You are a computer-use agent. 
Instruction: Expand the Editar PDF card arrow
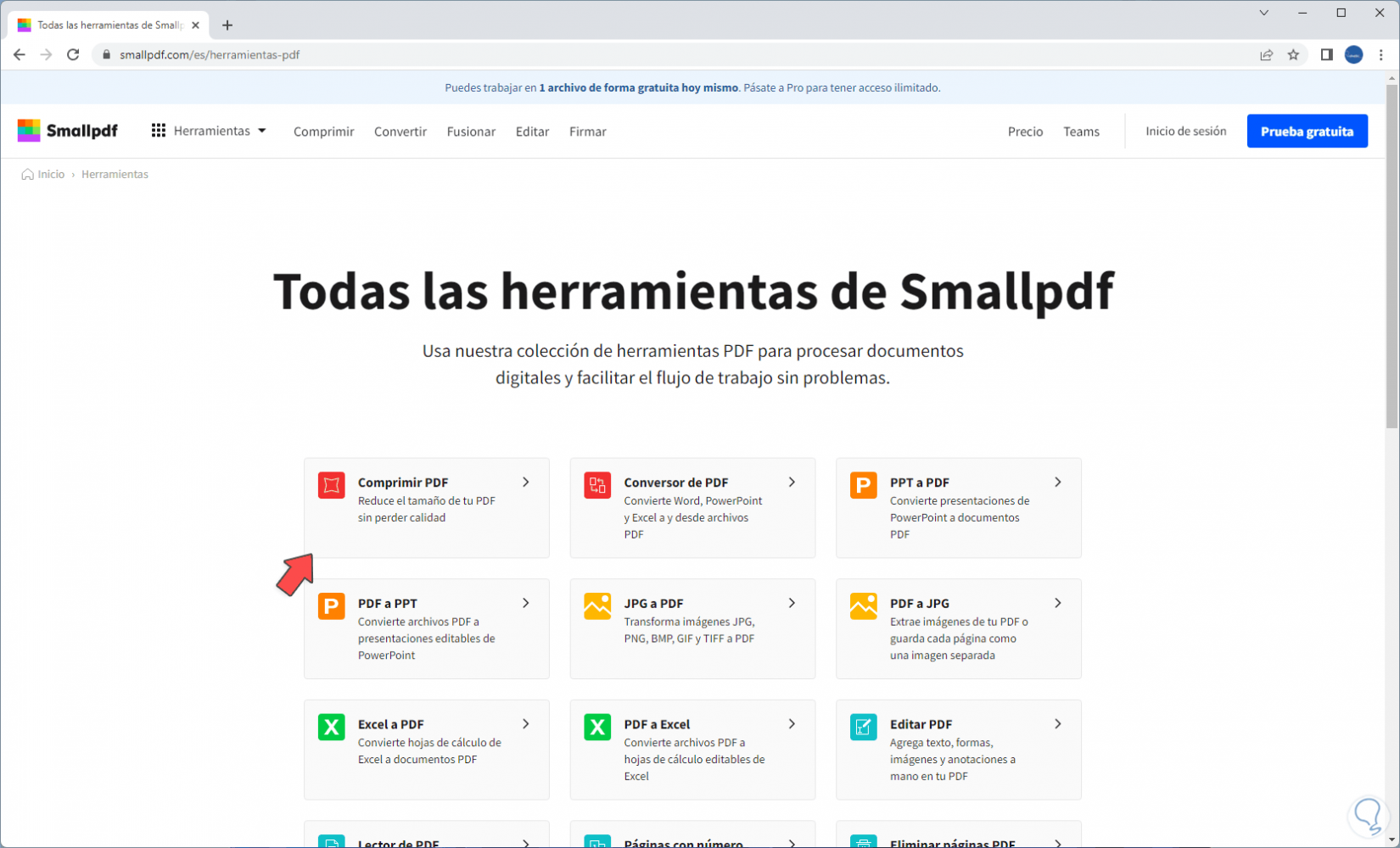pos(1058,723)
